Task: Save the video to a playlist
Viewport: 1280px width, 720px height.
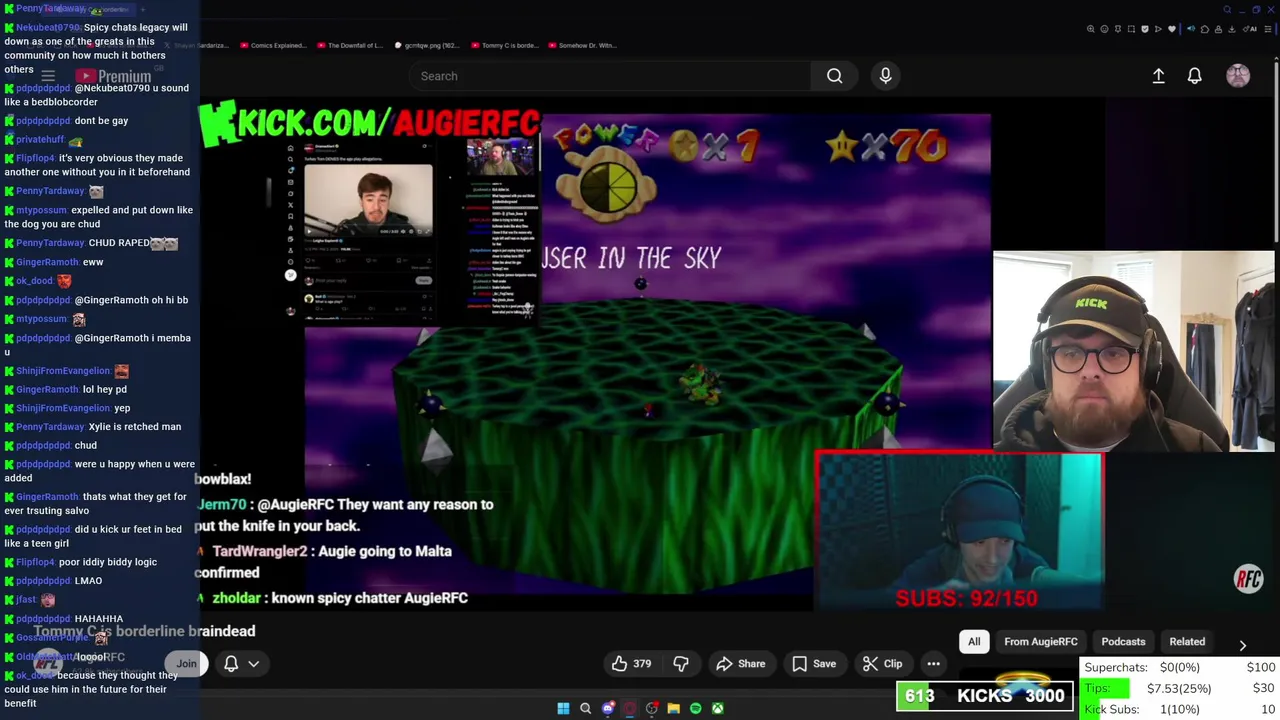Action: click(814, 664)
